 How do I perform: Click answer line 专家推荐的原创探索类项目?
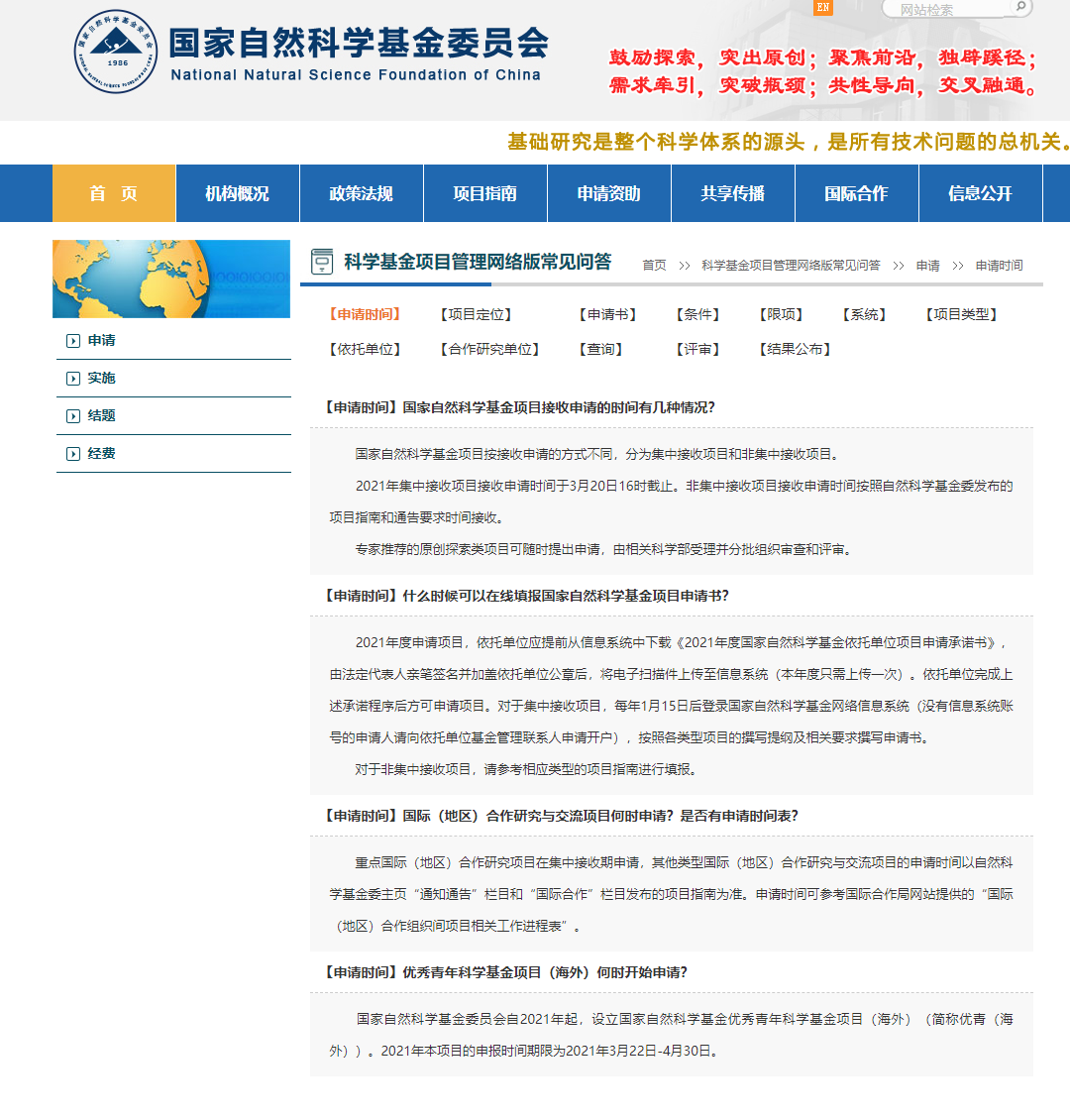coord(603,549)
